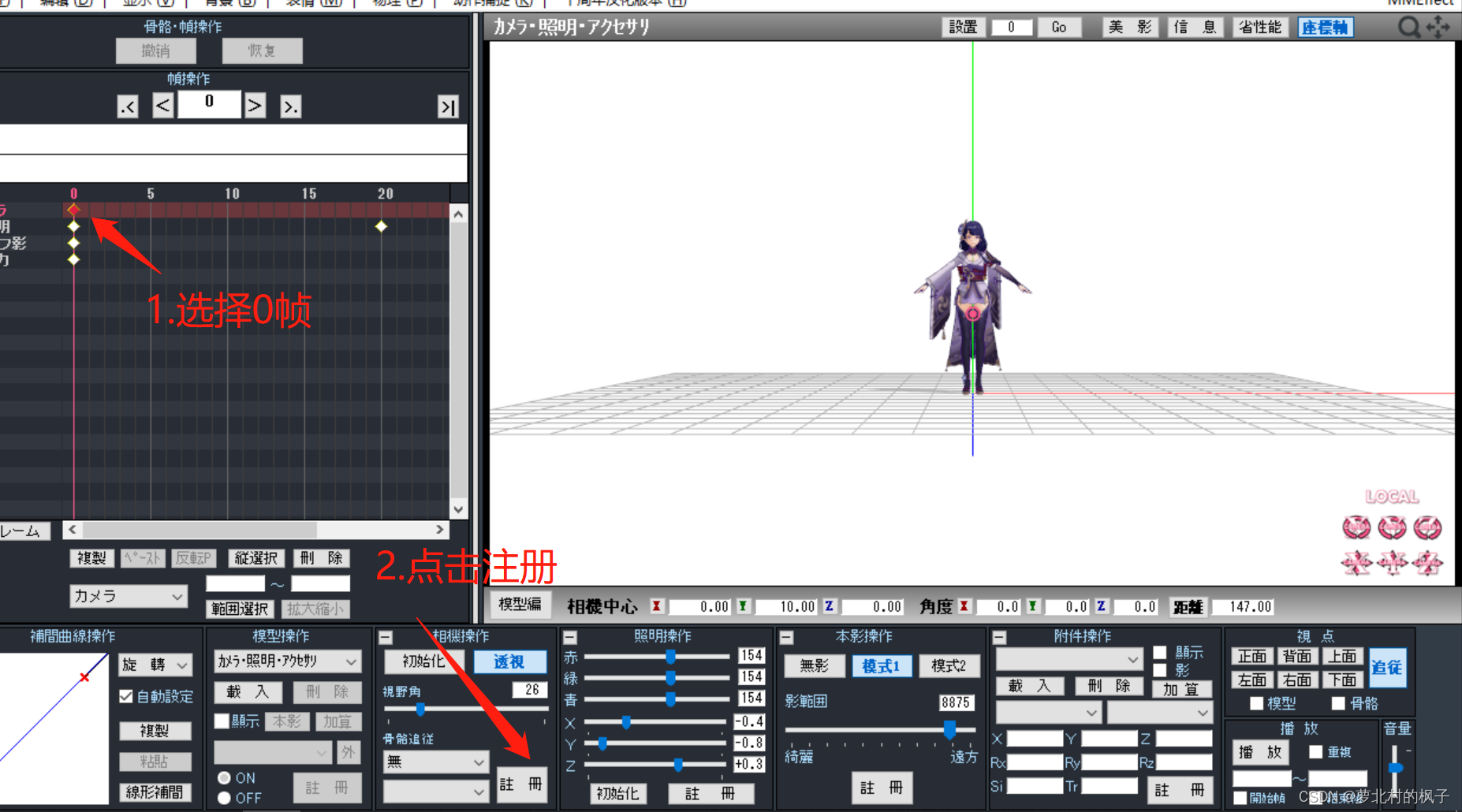The width and height of the screenshot is (1462, 812).
Task: Open the カメラ・照明・アクセサリ model dropdown
Action: (288, 661)
